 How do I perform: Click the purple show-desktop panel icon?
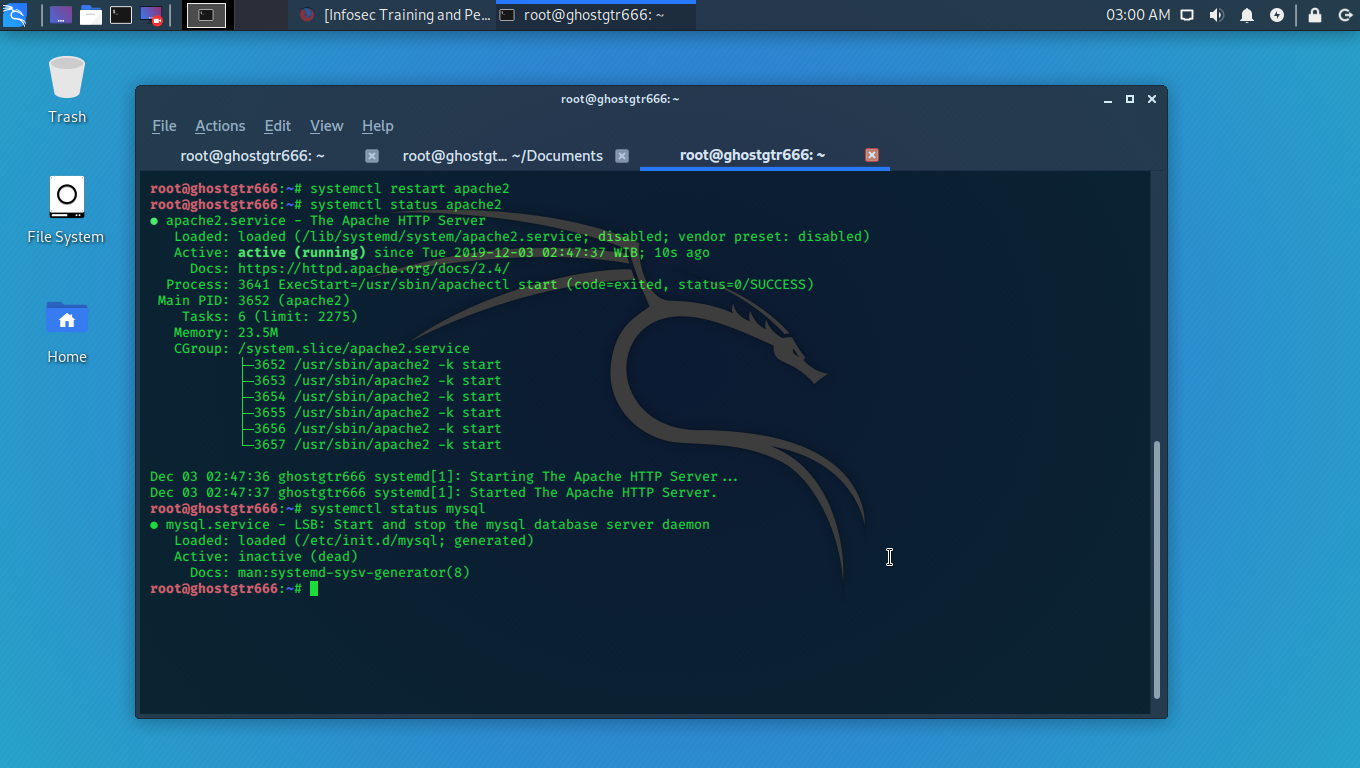61,15
